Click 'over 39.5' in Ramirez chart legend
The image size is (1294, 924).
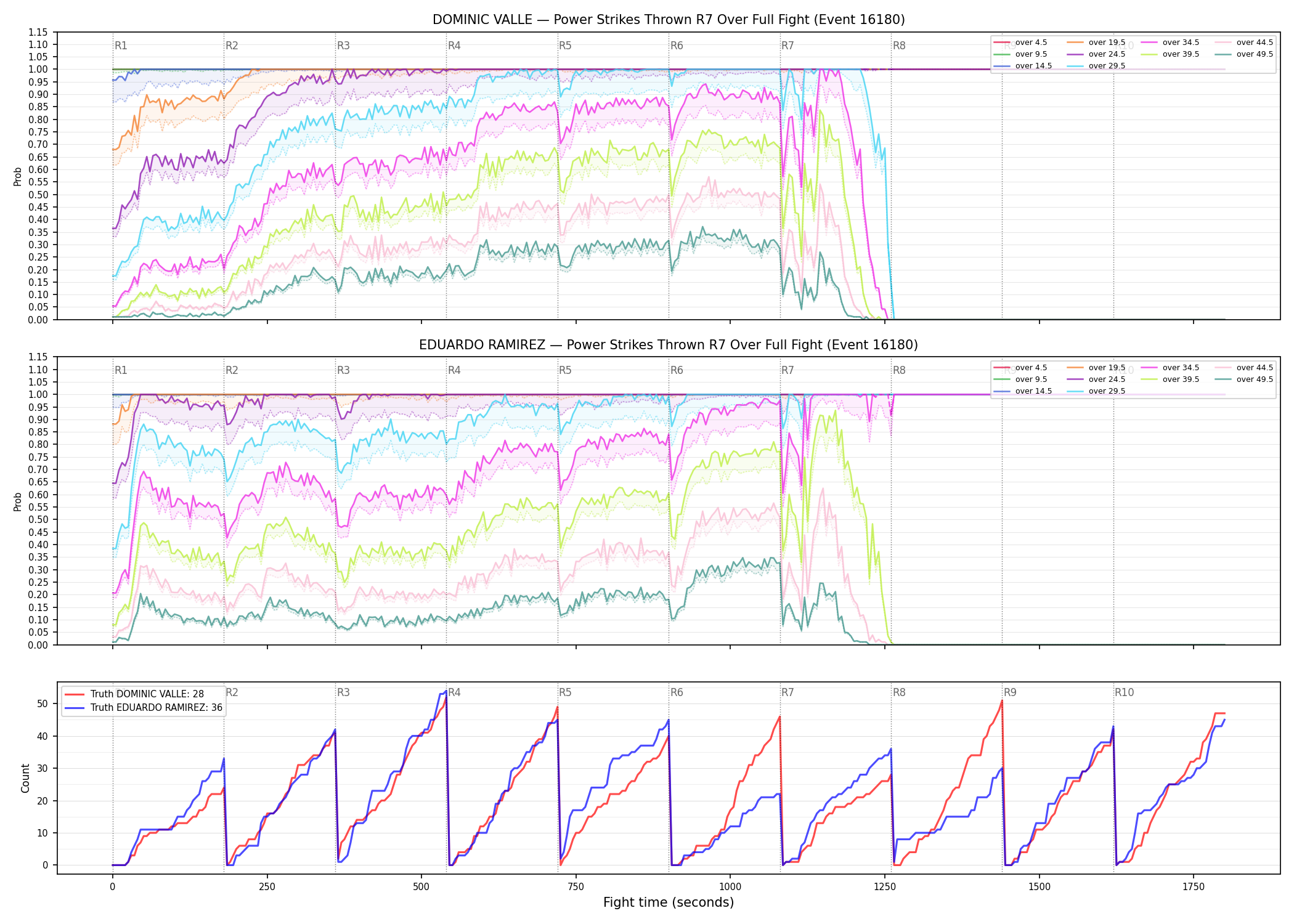1170,379
